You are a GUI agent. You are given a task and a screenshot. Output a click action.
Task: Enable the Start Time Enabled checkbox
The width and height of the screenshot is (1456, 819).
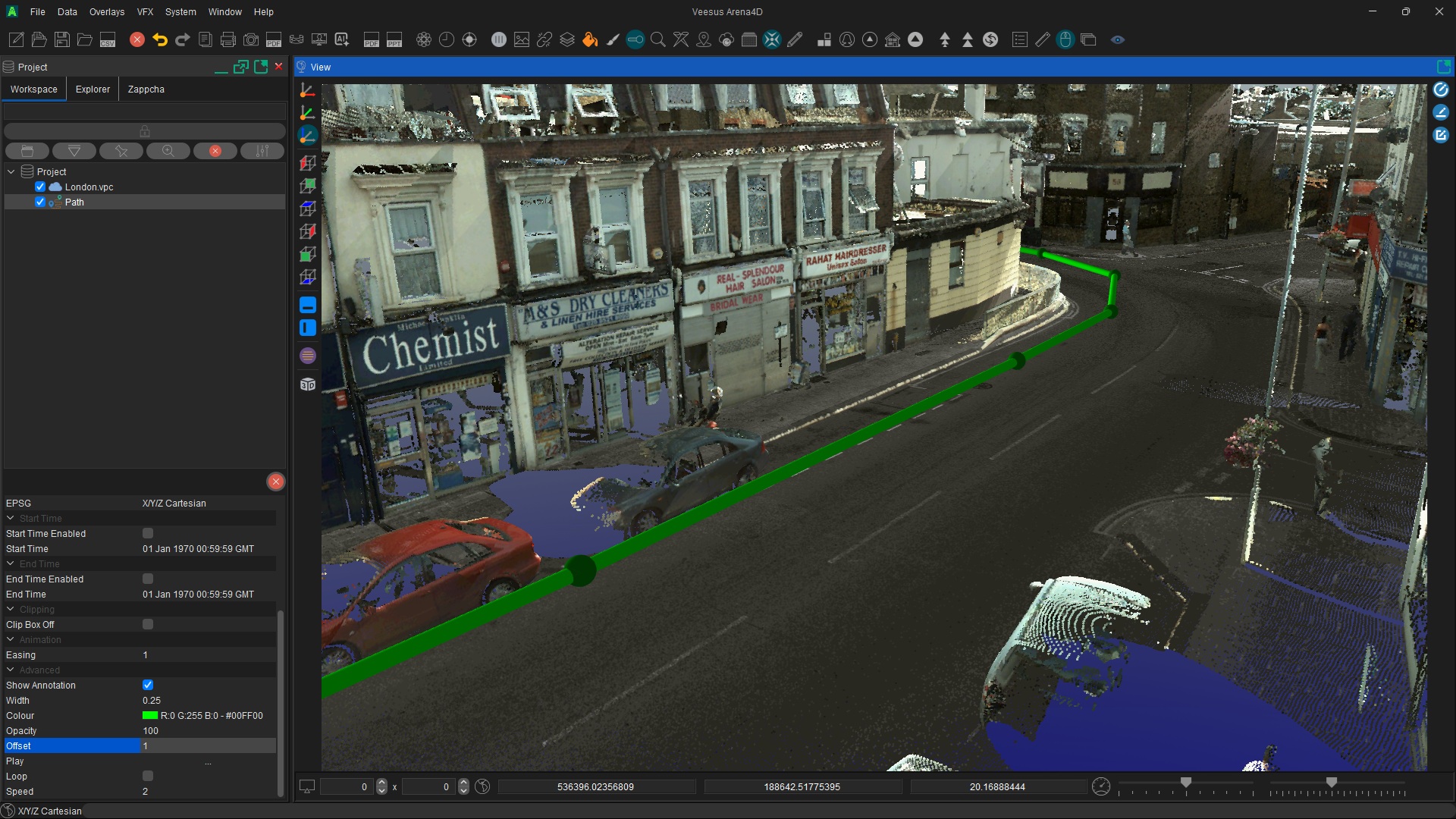tap(148, 533)
